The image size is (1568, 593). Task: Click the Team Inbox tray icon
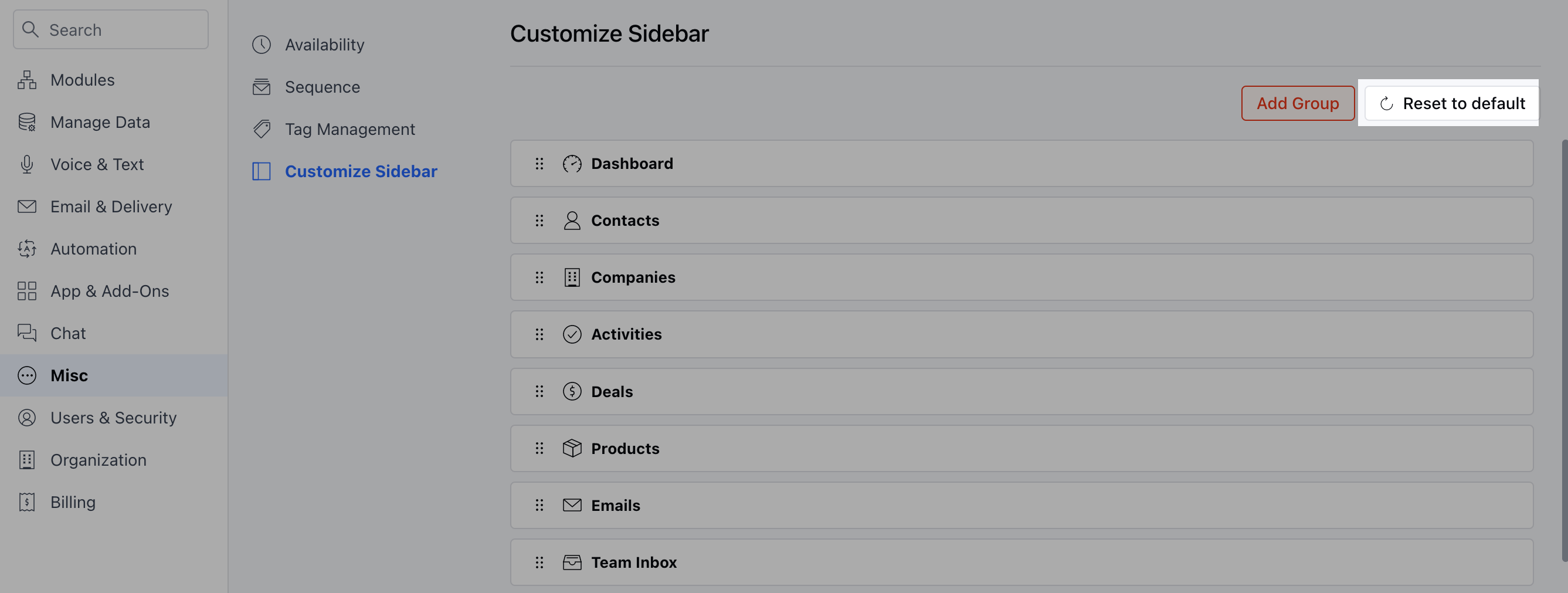point(572,562)
